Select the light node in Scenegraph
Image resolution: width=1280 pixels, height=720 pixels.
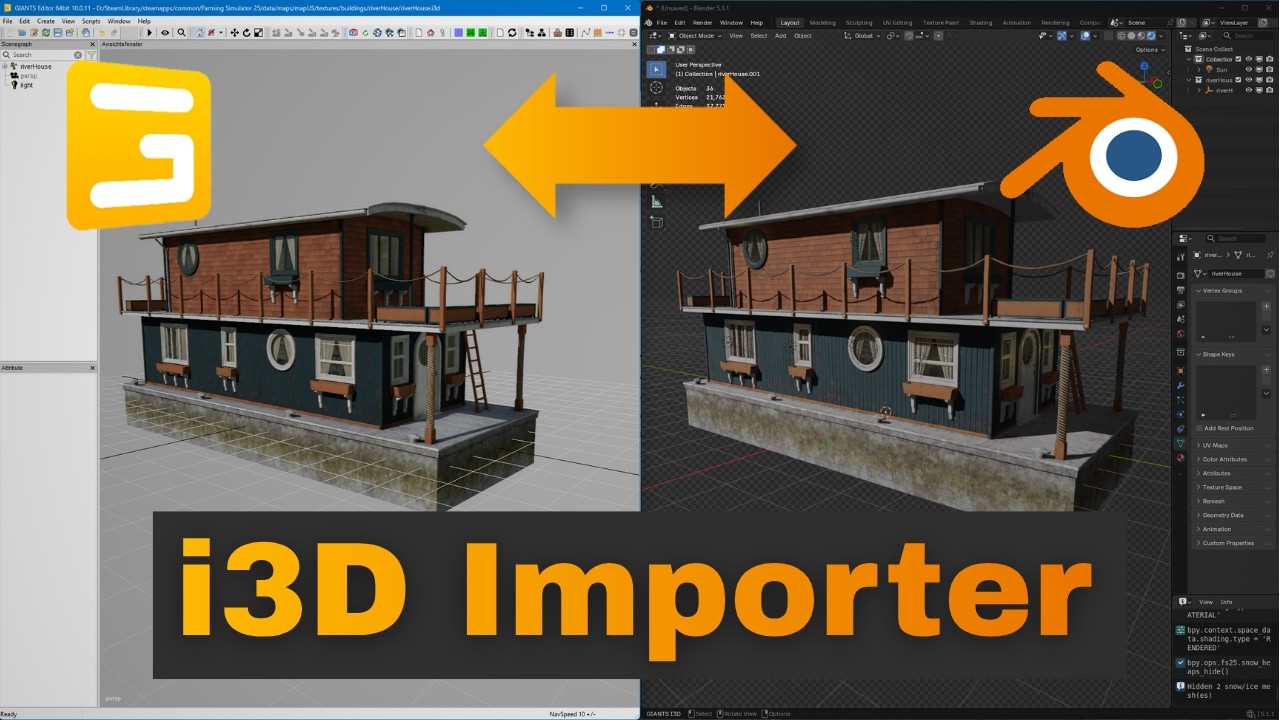[26, 85]
